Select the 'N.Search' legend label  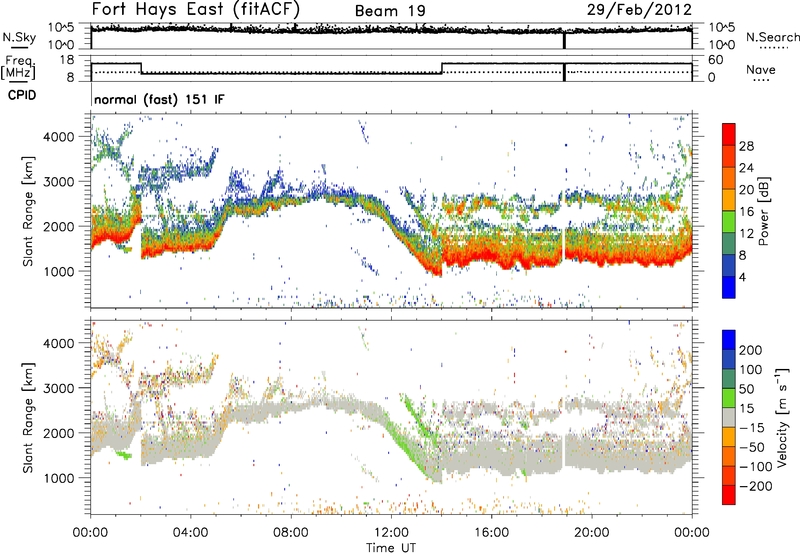(x=772, y=37)
